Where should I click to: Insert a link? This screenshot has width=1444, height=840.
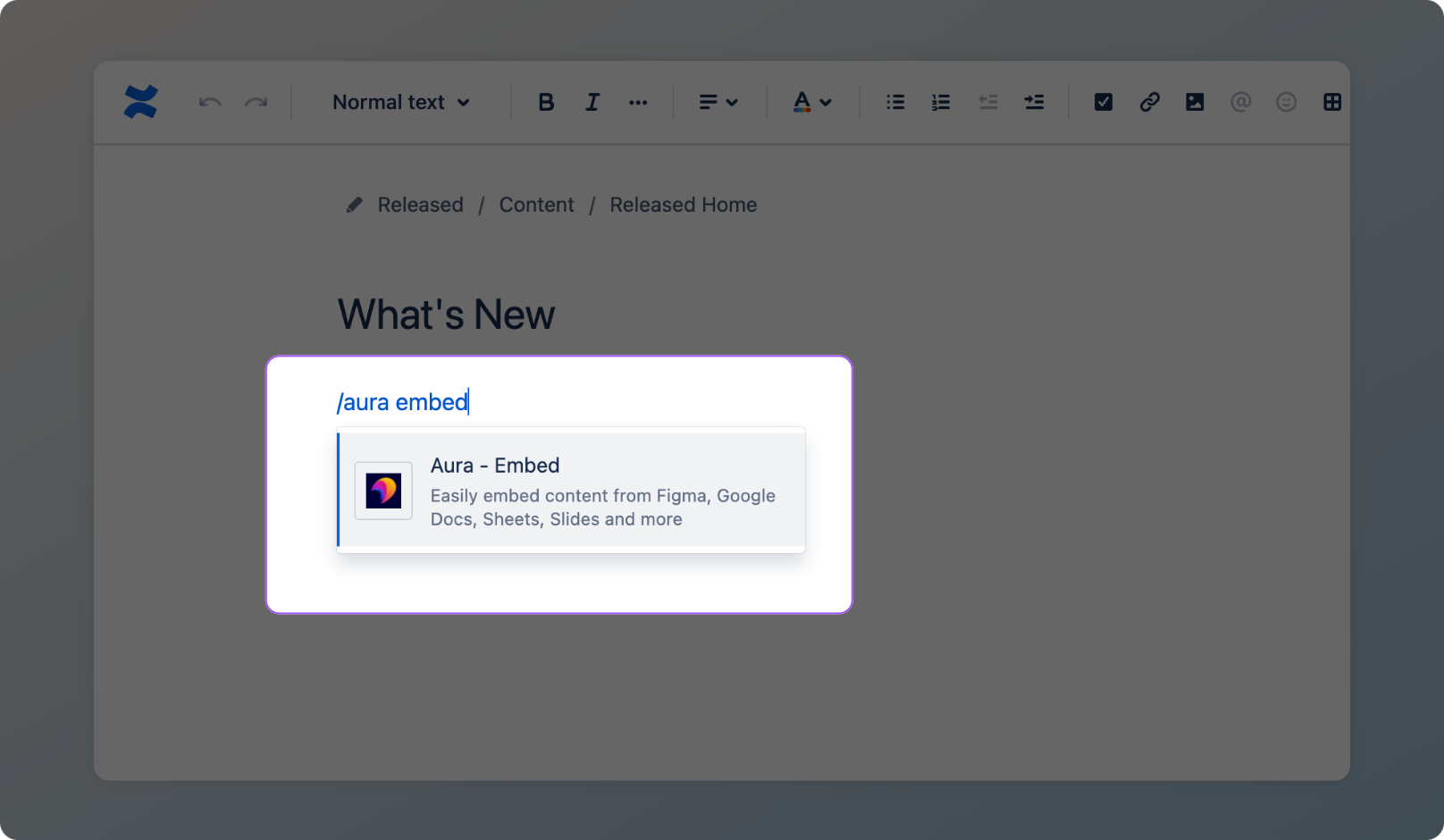point(1150,103)
